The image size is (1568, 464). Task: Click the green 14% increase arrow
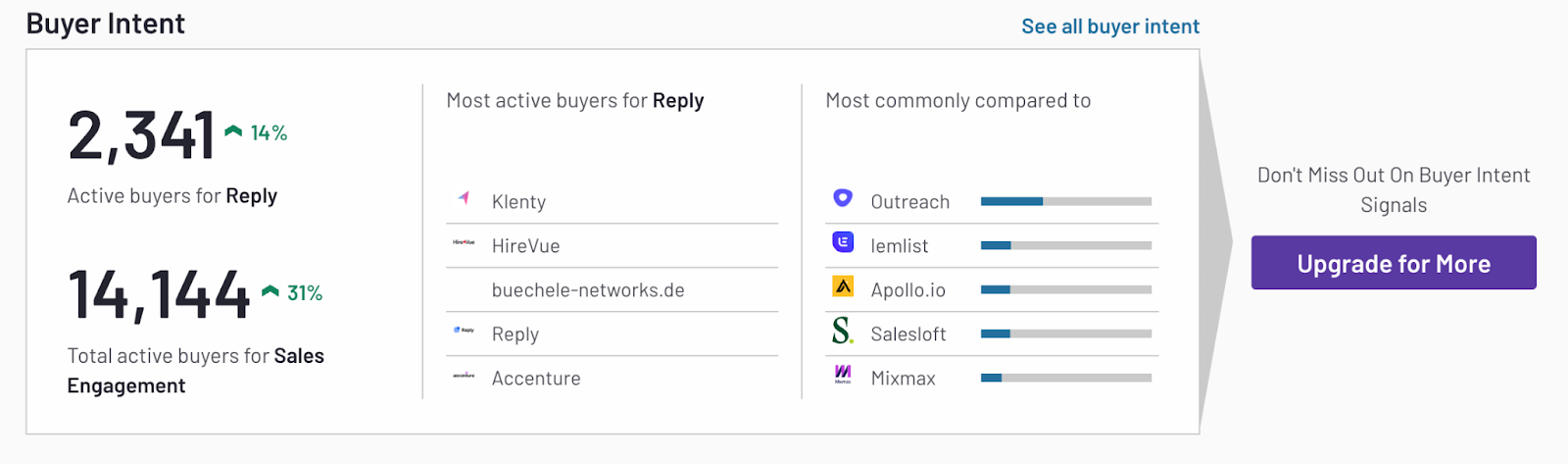[x=233, y=130]
